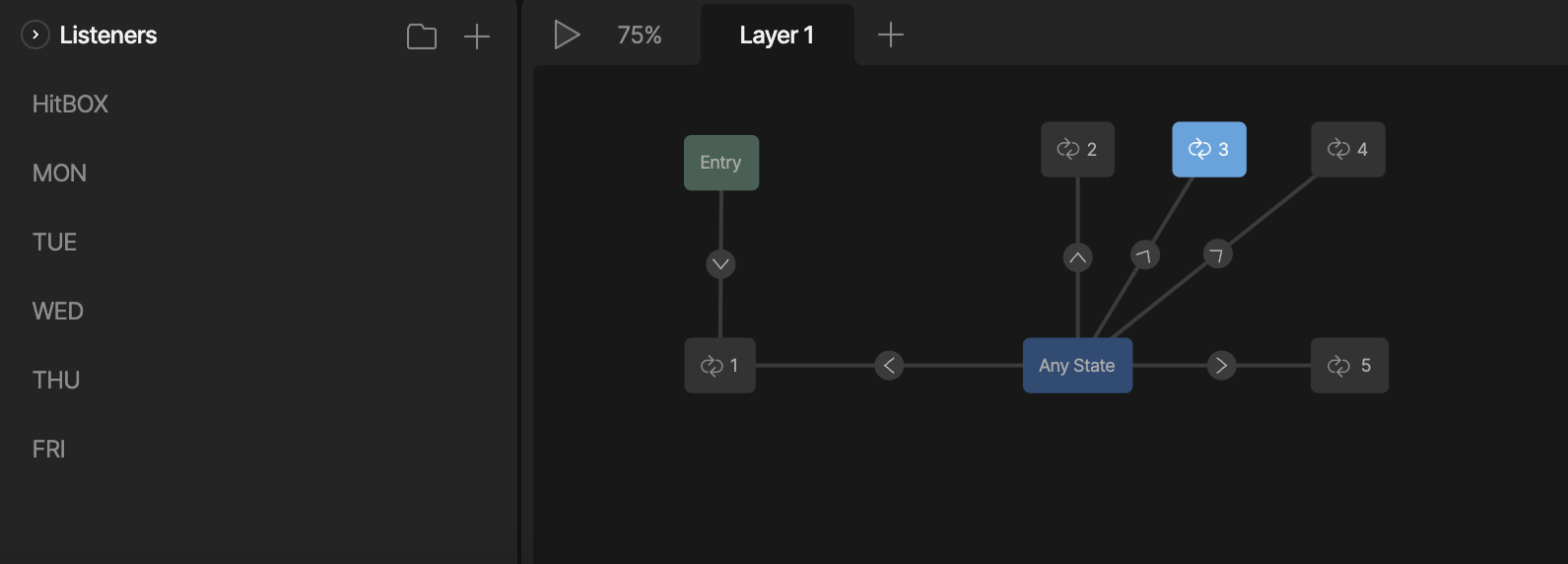Select transition arrow from Entry to state 1
The height and width of the screenshot is (564, 1568).
click(x=720, y=264)
